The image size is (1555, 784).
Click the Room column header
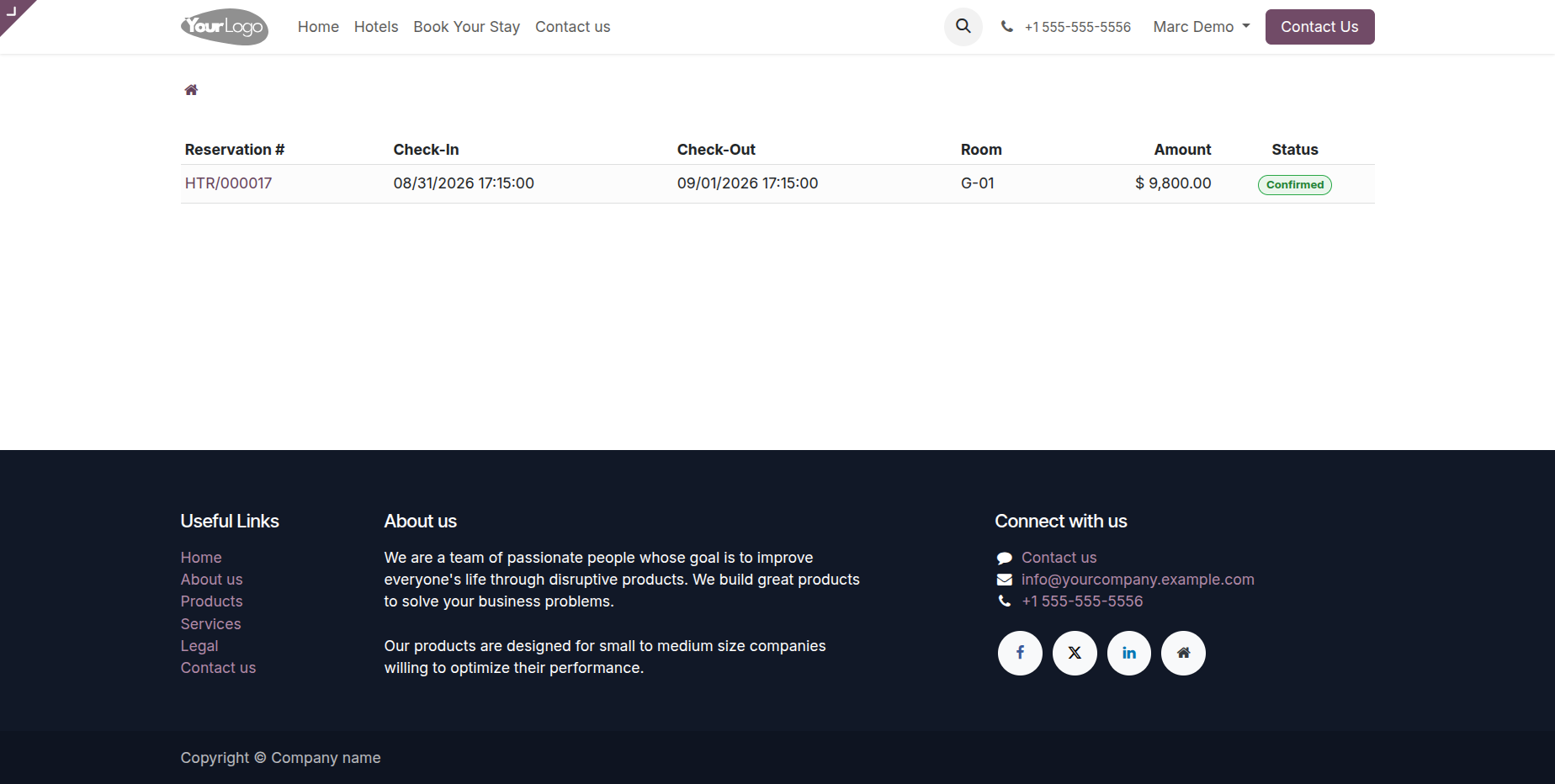981,150
